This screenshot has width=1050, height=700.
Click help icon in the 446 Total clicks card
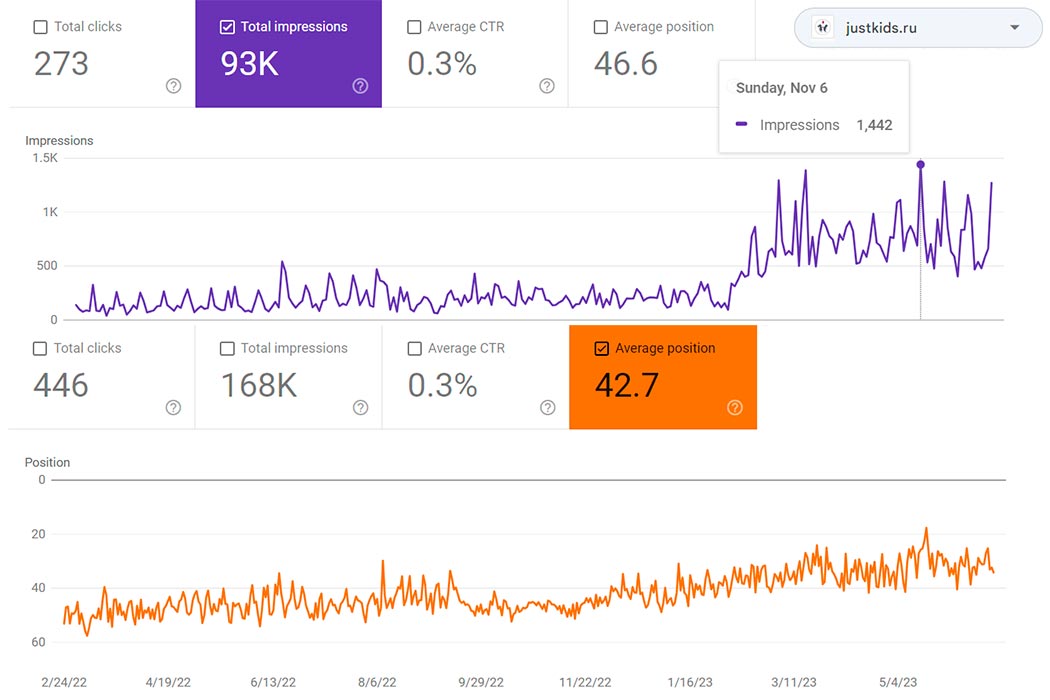pyautogui.click(x=173, y=407)
